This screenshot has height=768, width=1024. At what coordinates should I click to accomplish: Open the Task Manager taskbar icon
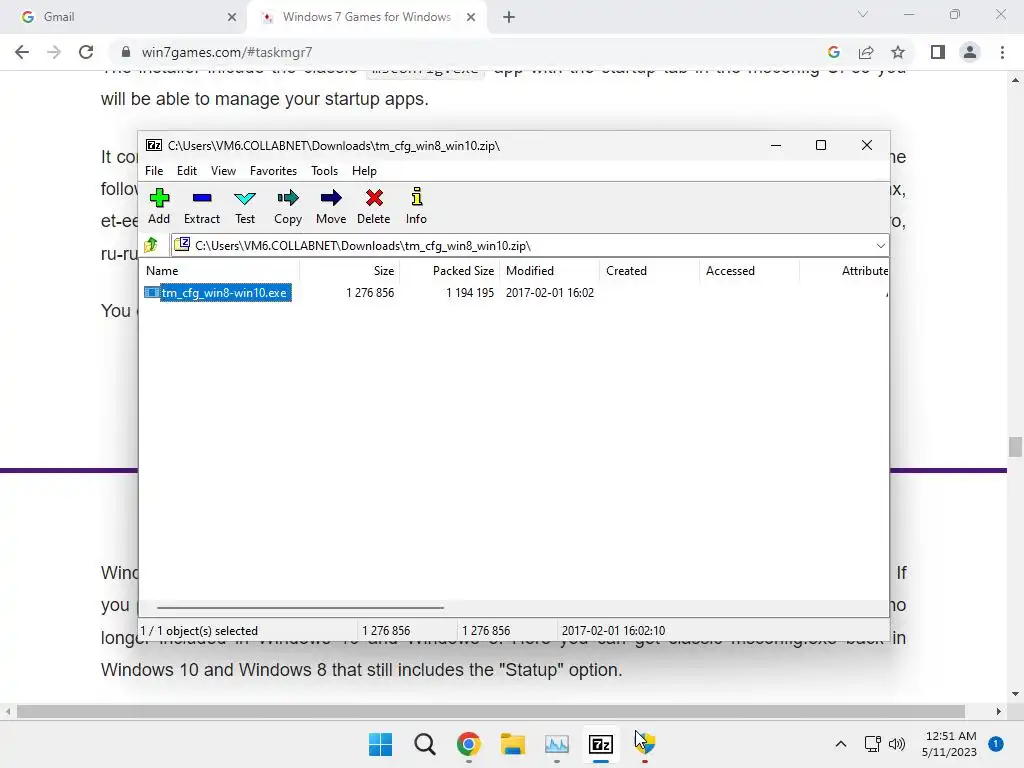(556, 744)
